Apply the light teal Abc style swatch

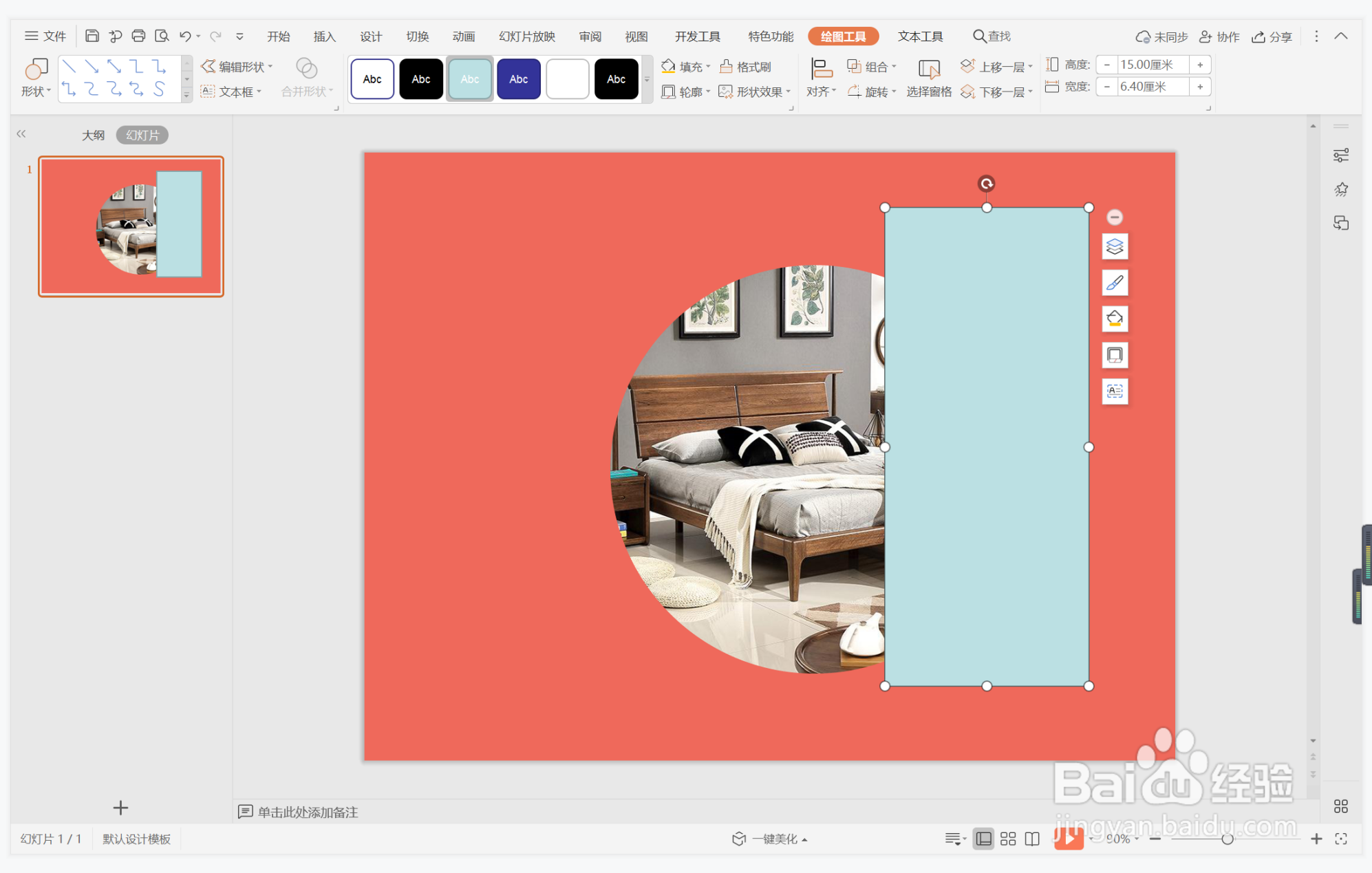point(470,79)
